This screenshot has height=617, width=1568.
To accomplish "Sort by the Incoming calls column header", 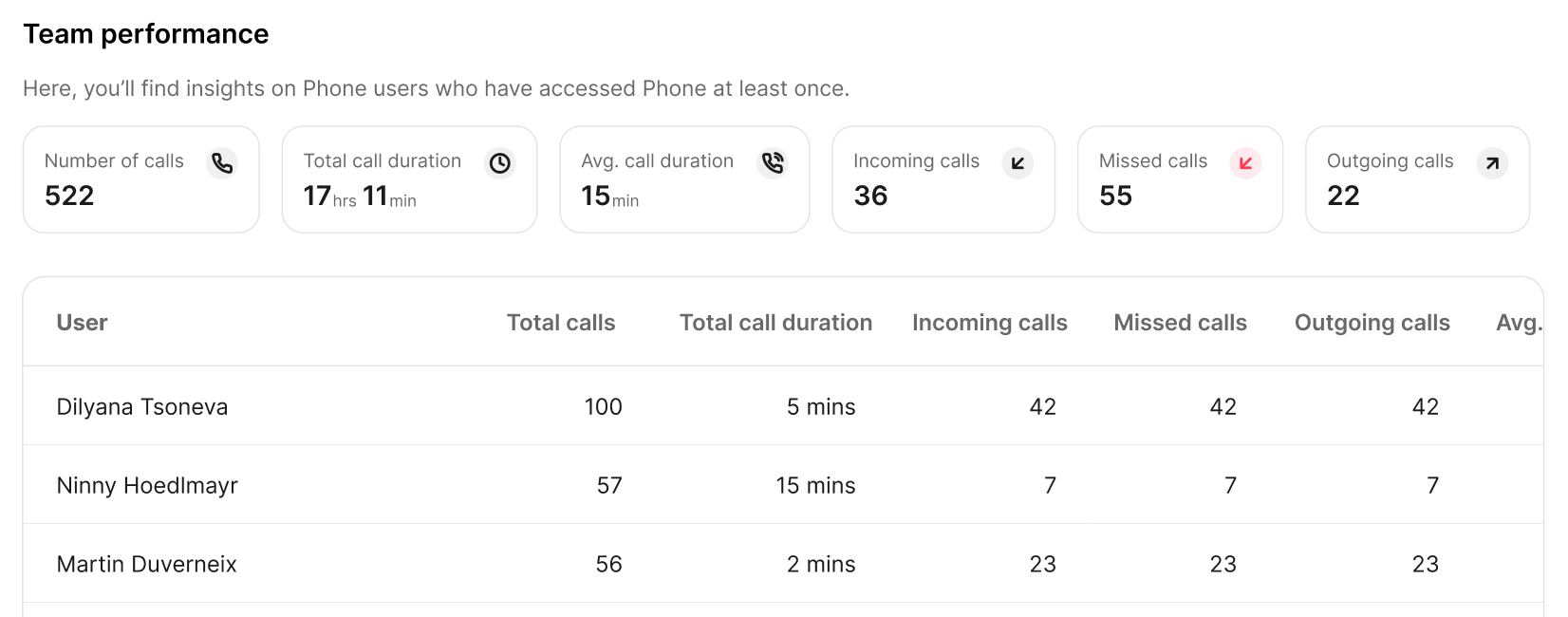I will point(989,323).
